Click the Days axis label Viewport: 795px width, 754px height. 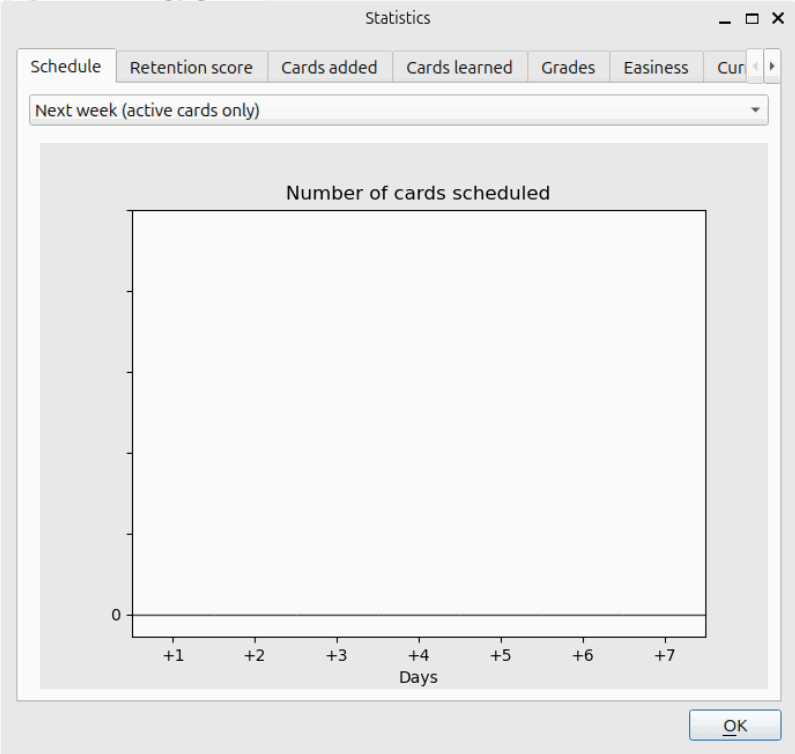[x=418, y=677]
